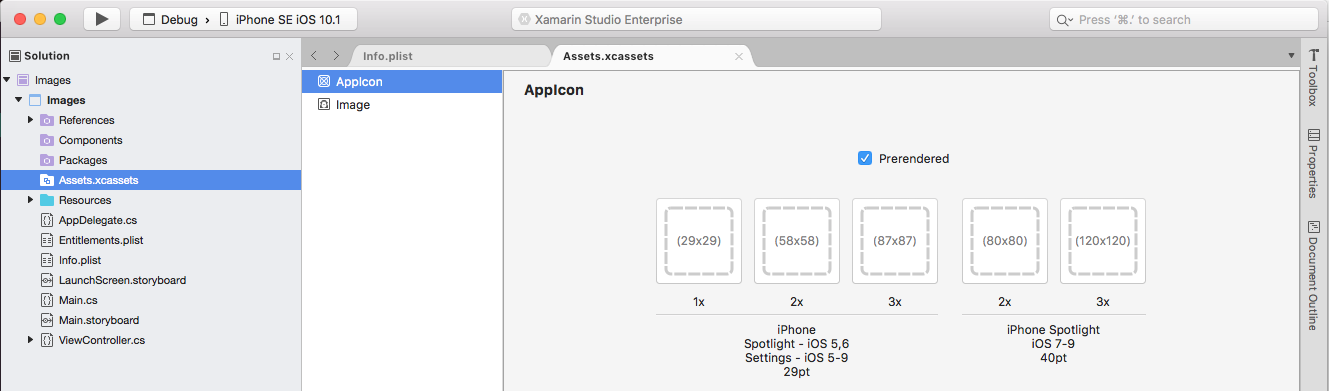
Task: Open the tab list dropdown arrow
Action: tap(1291, 56)
